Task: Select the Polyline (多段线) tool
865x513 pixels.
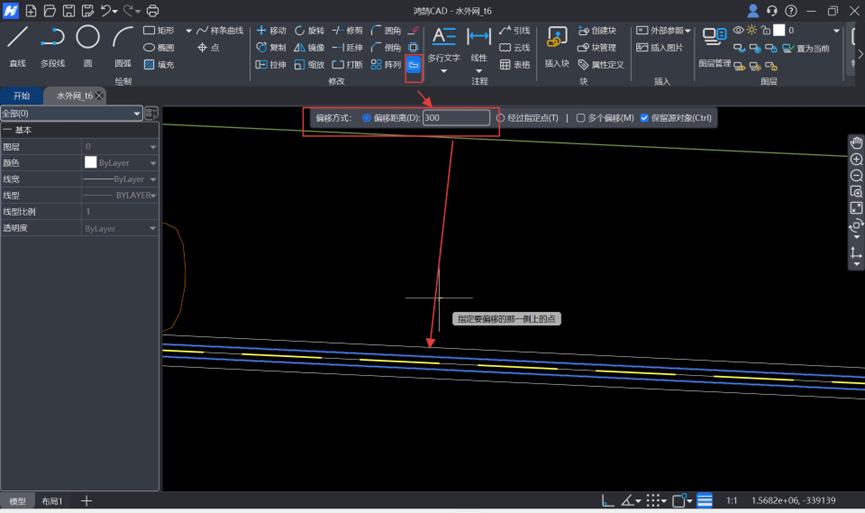Action: 52,44
